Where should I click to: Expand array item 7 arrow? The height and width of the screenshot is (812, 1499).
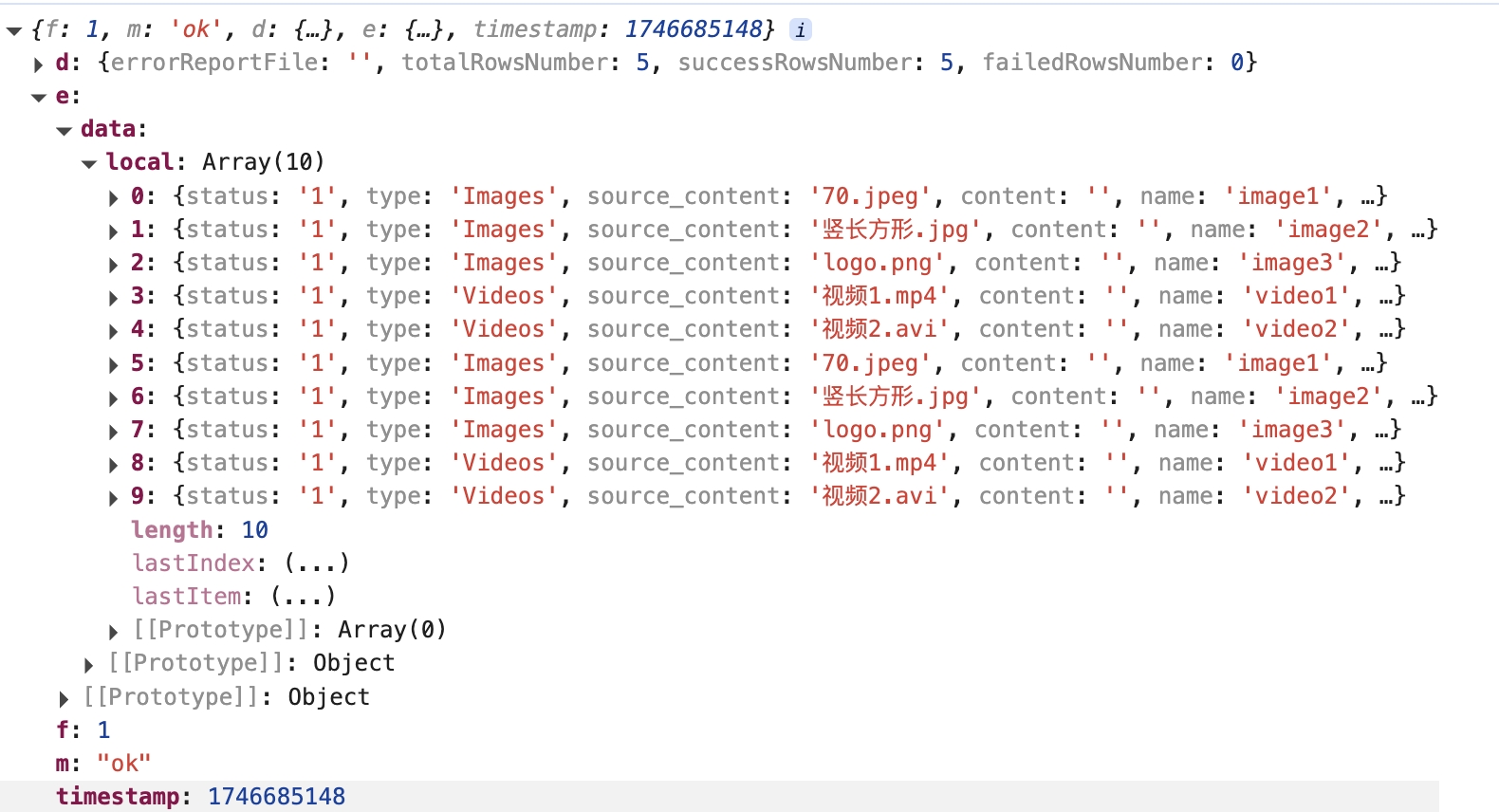coord(114,432)
